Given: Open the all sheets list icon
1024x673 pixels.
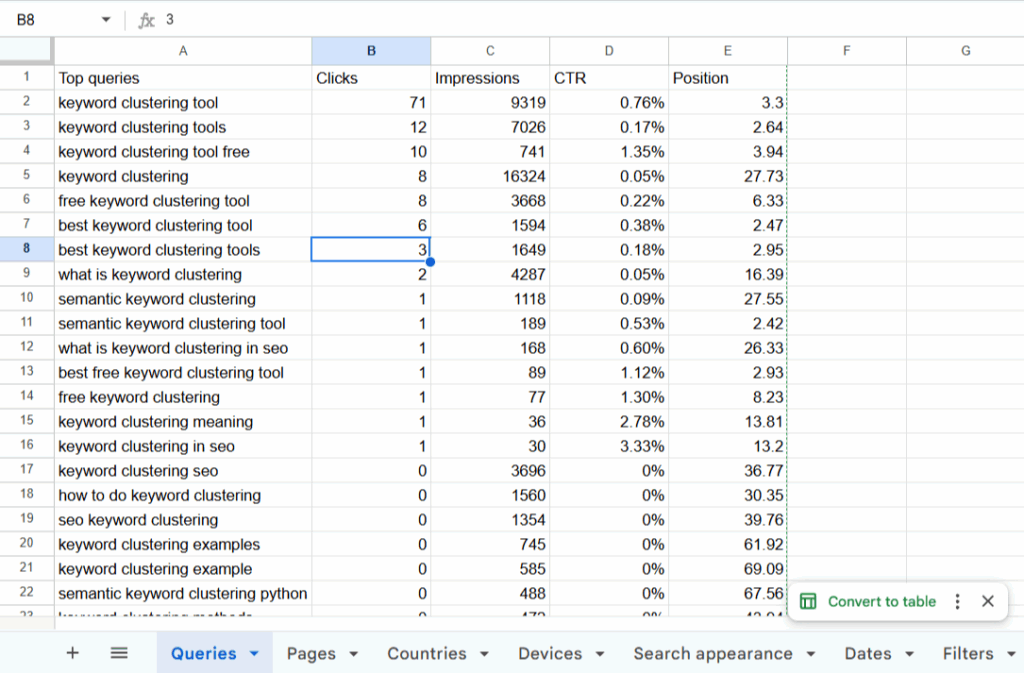Looking at the screenshot, I should (119, 653).
